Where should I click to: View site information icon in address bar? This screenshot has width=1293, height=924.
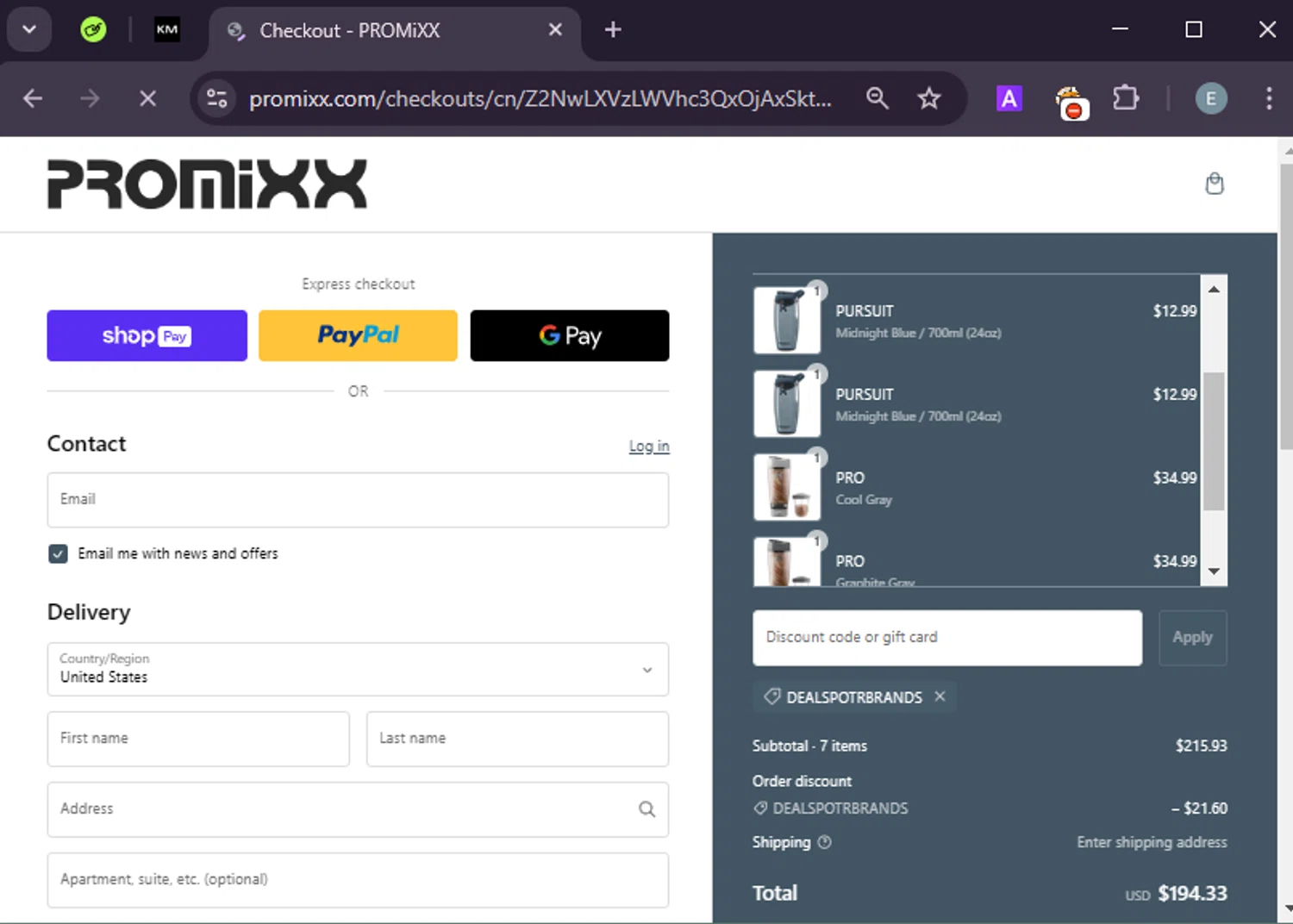tap(217, 98)
